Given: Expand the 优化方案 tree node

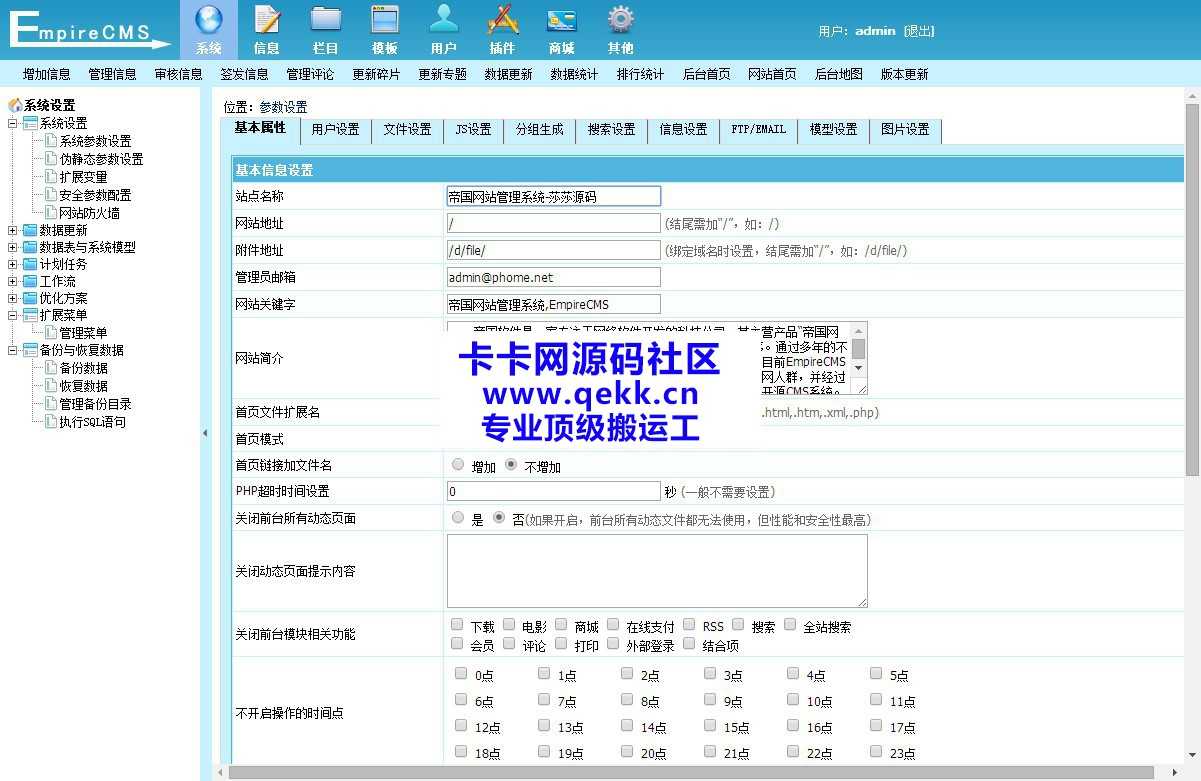Looking at the screenshot, I should coord(13,298).
